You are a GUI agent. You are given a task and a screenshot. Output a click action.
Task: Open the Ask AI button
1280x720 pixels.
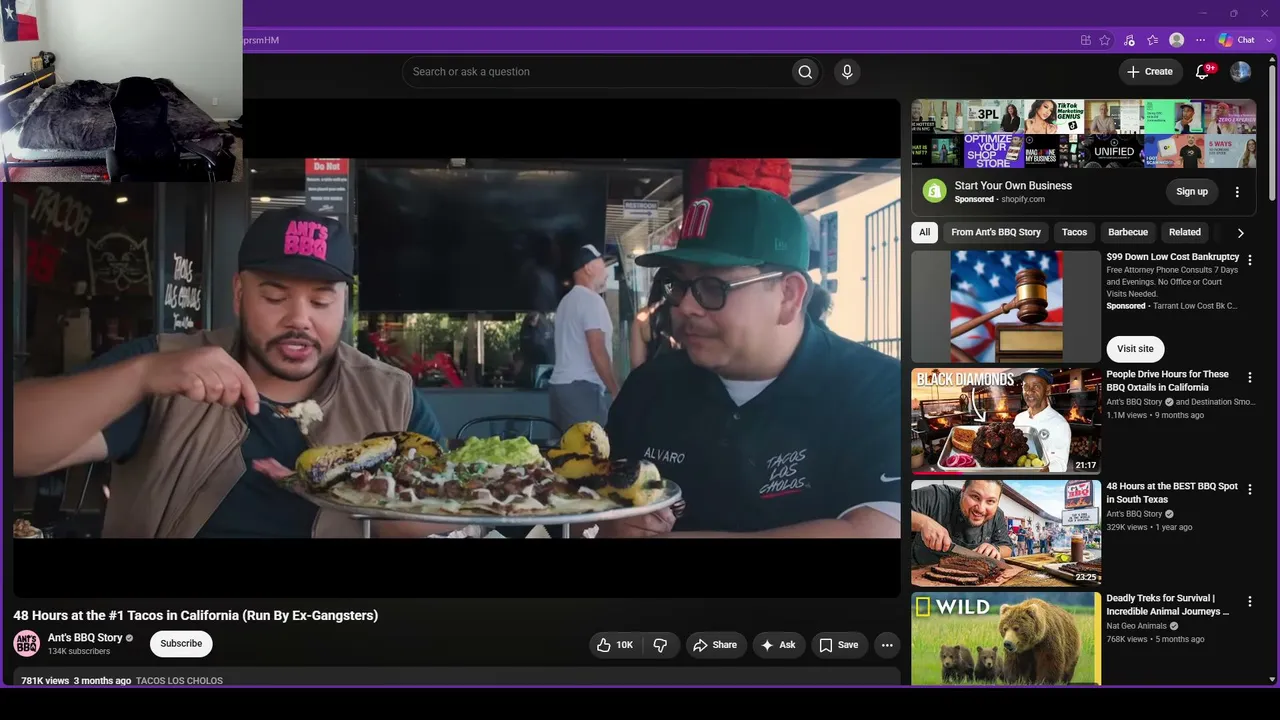779,645
